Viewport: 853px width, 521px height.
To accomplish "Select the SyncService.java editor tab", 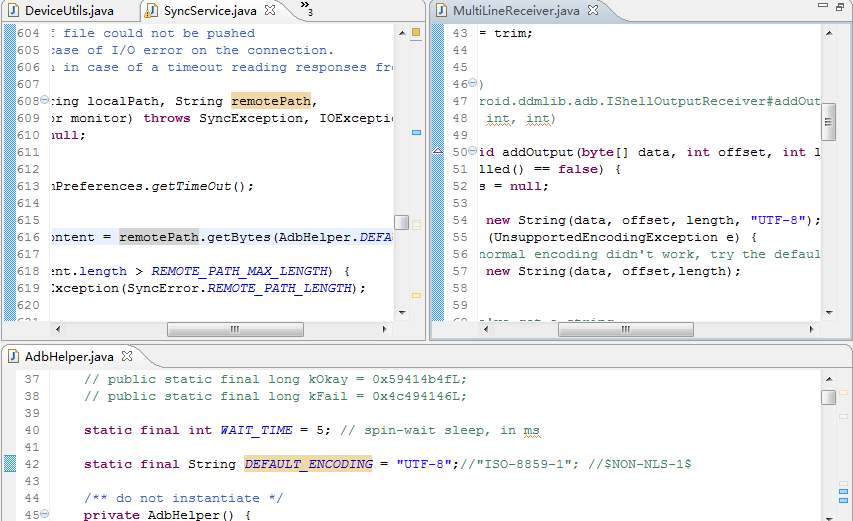I will coord(210,11).
